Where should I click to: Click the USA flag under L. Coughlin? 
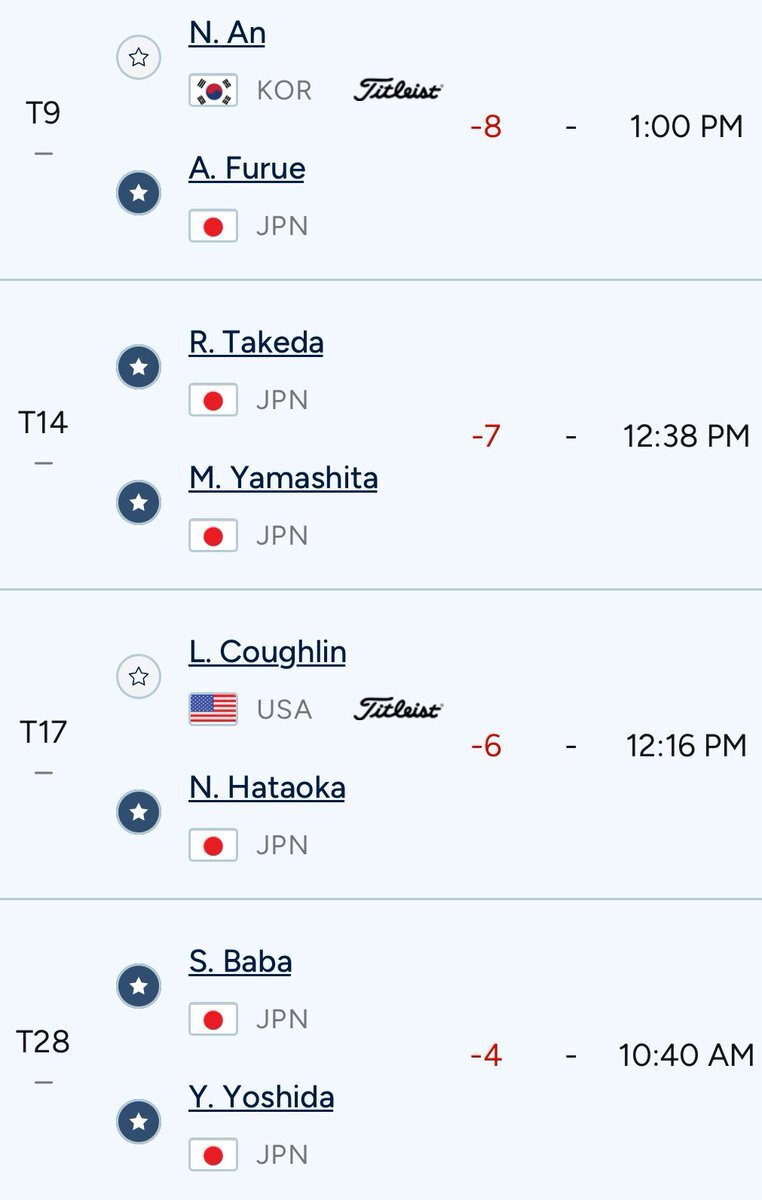pyautogui.click(x=213, y=709)
